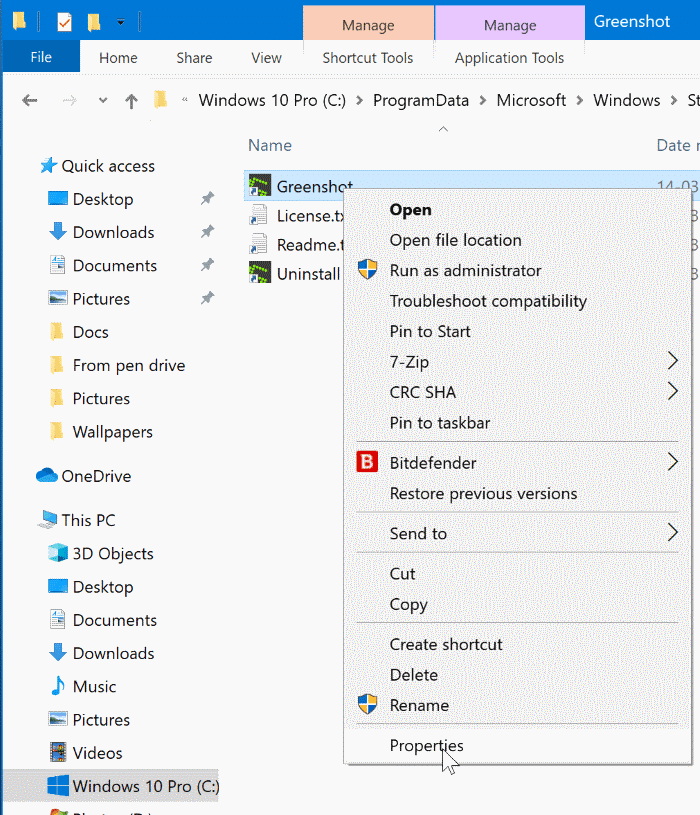Open 3D Objects under This PC
The image size is (700, 815).
113,554
